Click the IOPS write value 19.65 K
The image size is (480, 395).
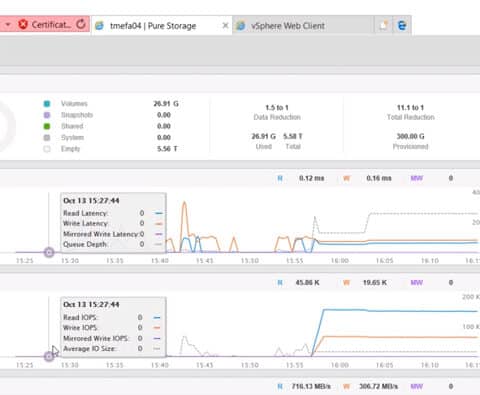click(x=375, y=283)
